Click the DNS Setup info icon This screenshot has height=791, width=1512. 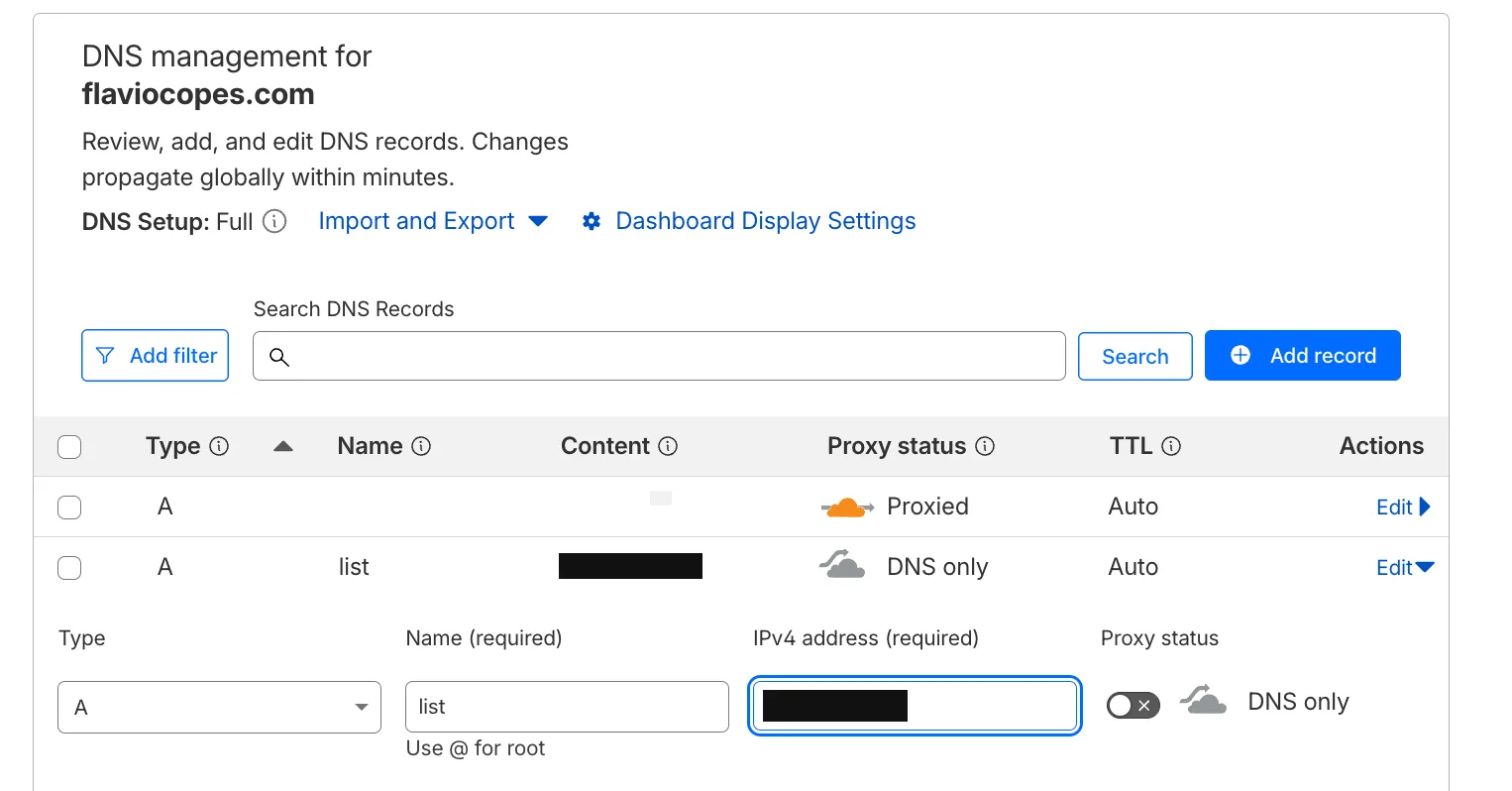(x=274, y=221)
